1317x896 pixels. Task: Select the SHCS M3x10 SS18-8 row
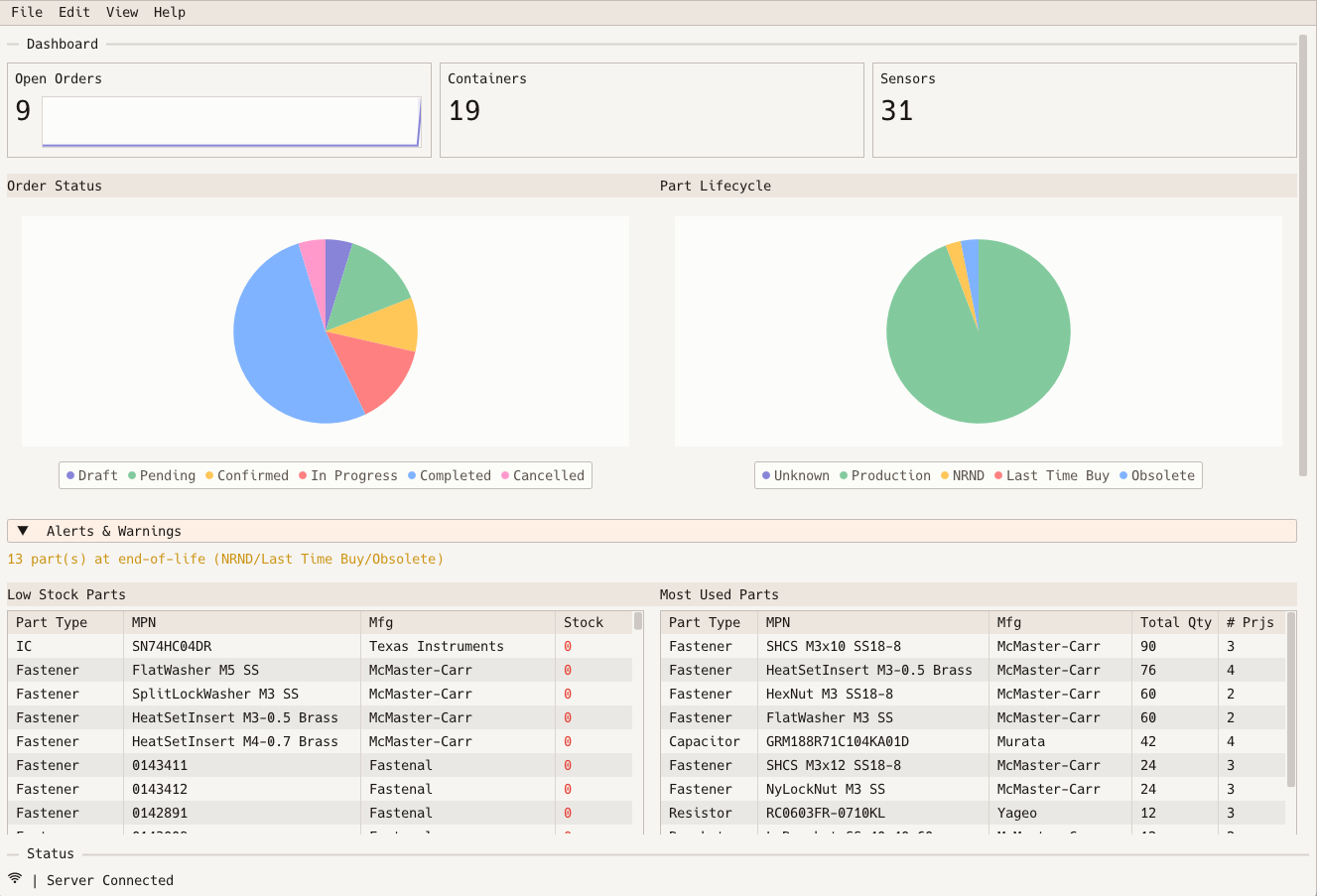pyautogui.click(x=973, y=646)
